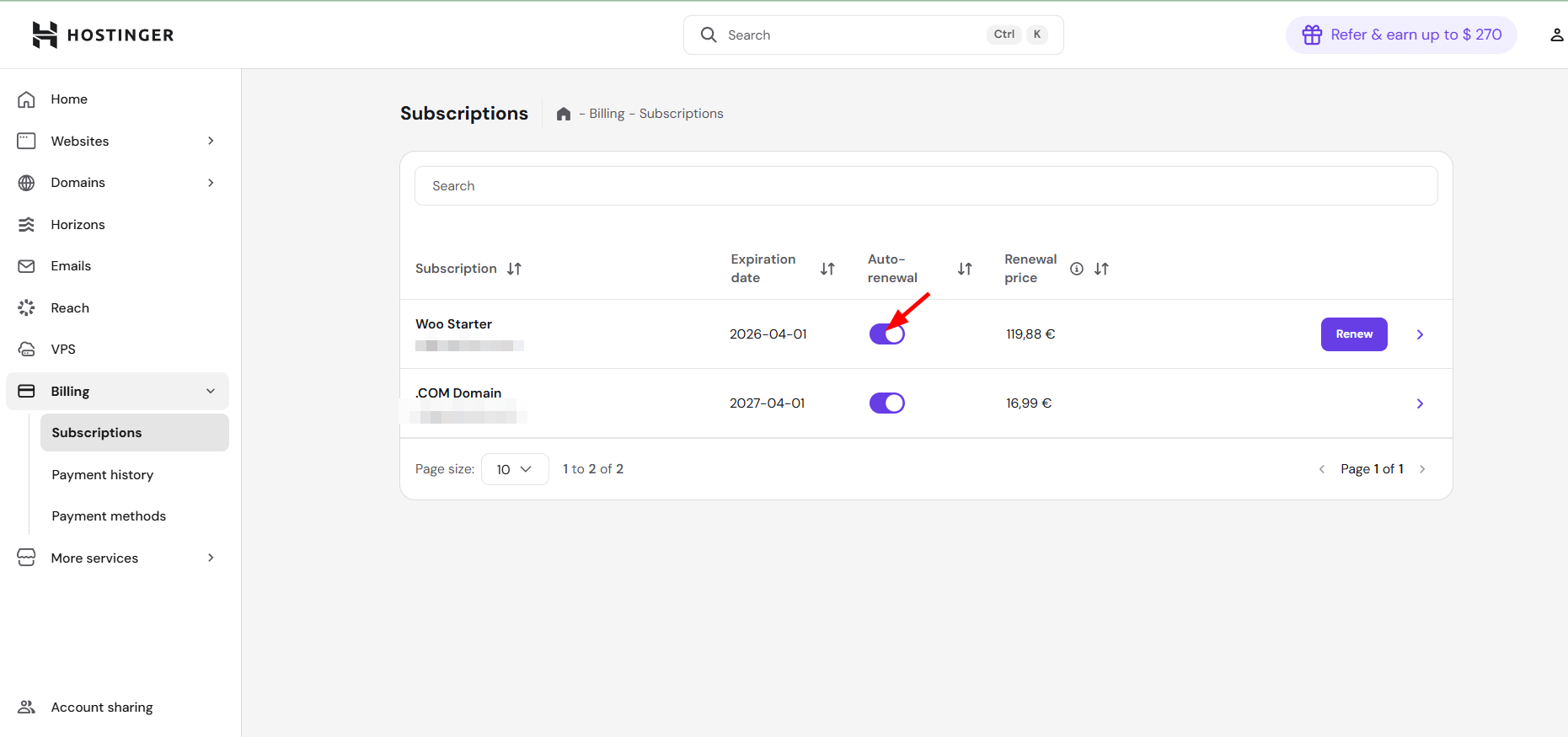Open the user profile icon
The width and height of the screenshot is (1568, 737).
pos(1556,35)
